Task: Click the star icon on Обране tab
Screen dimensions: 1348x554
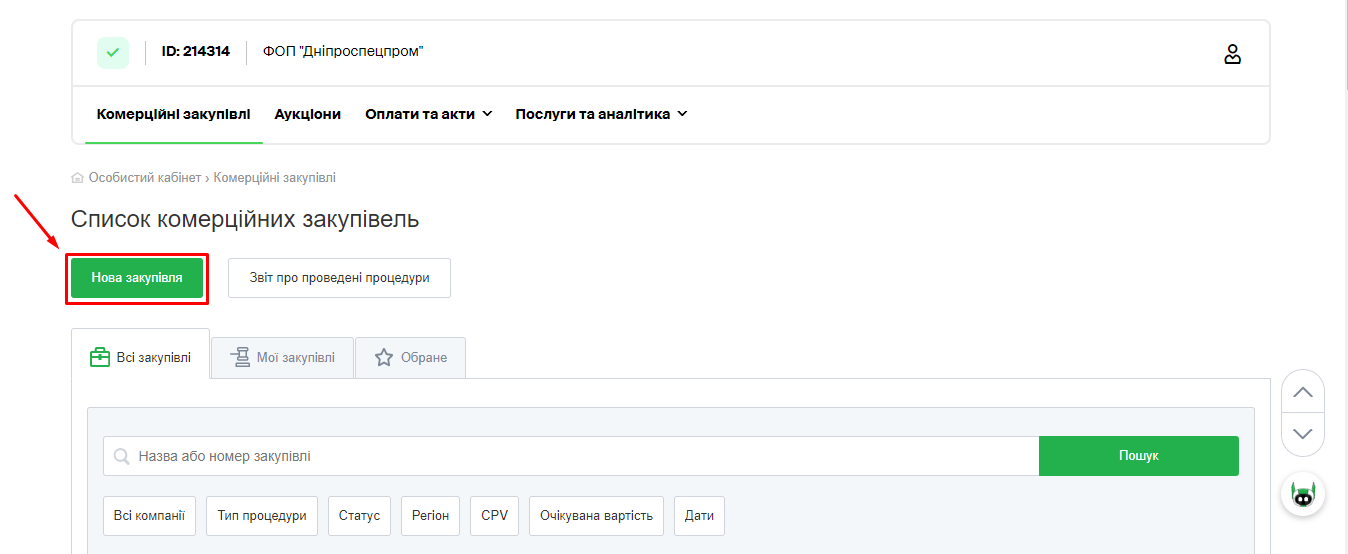Action: pyautogui.click(x=384, y=358)
